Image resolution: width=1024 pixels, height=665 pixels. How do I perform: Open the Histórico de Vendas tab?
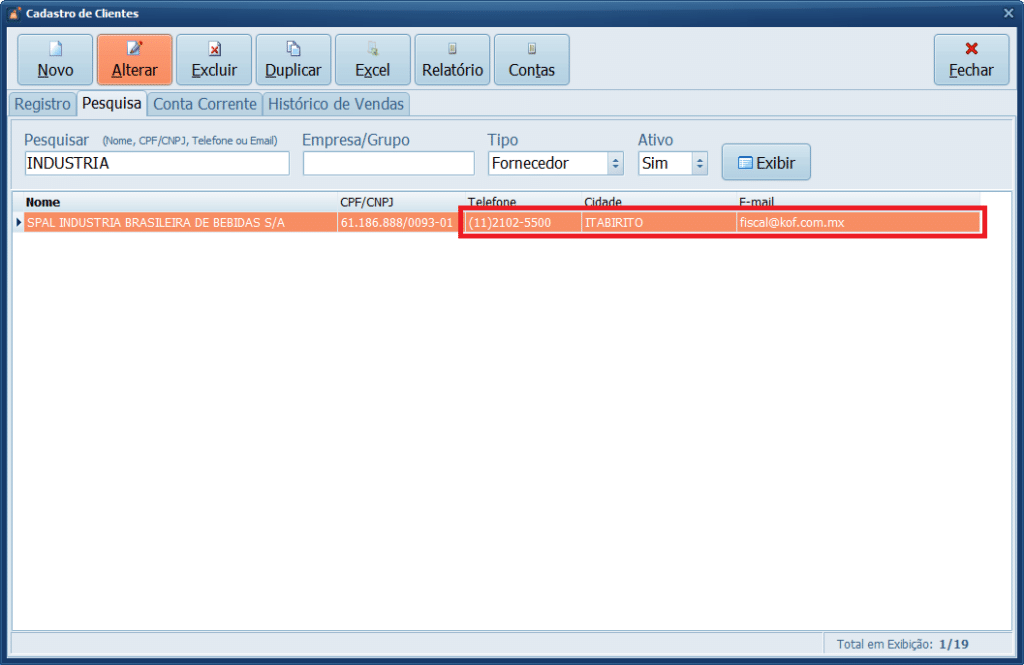coord(336,104)
